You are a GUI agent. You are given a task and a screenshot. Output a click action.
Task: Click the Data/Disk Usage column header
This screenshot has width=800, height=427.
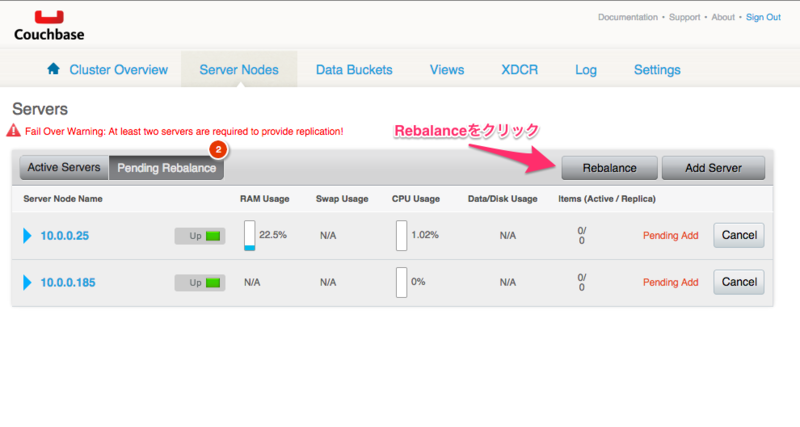coord(503,199)
